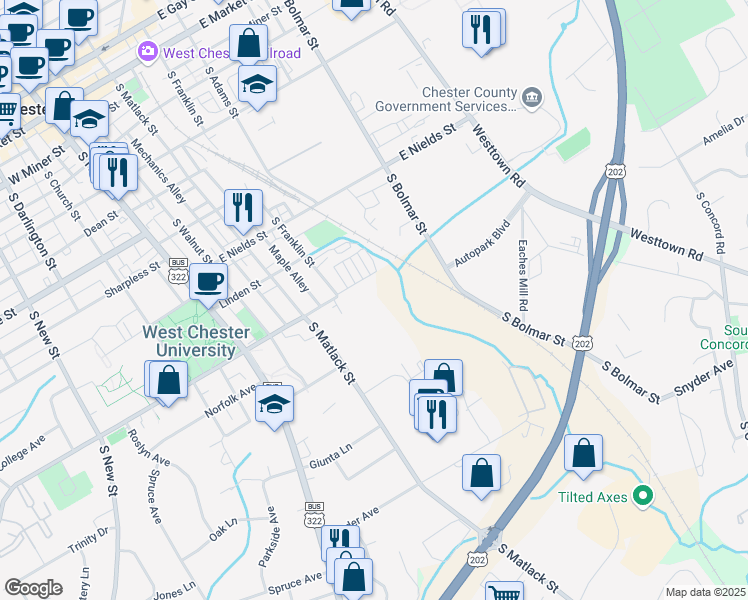The image size is (748, 600).
Task: Click the West Chester Railroad camera icon
Action: 147,52
